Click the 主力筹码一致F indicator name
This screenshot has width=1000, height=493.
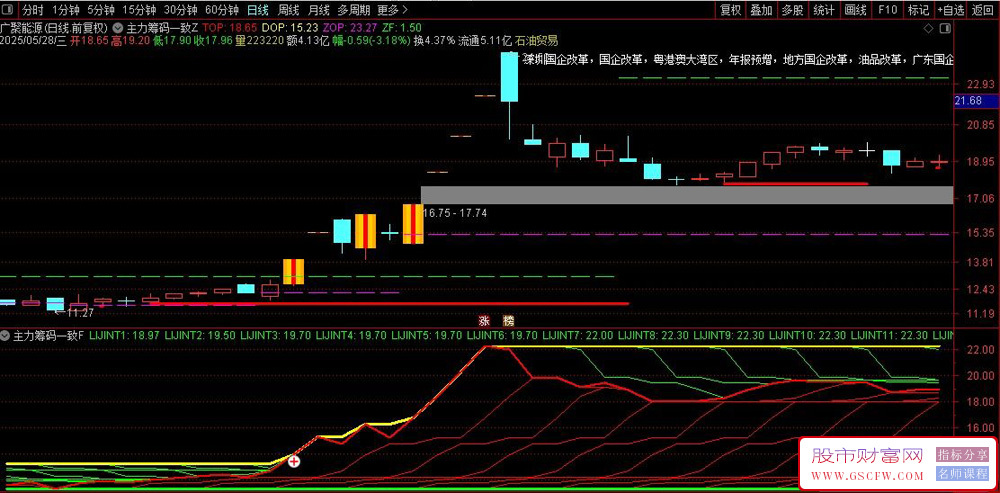point(48,334)
